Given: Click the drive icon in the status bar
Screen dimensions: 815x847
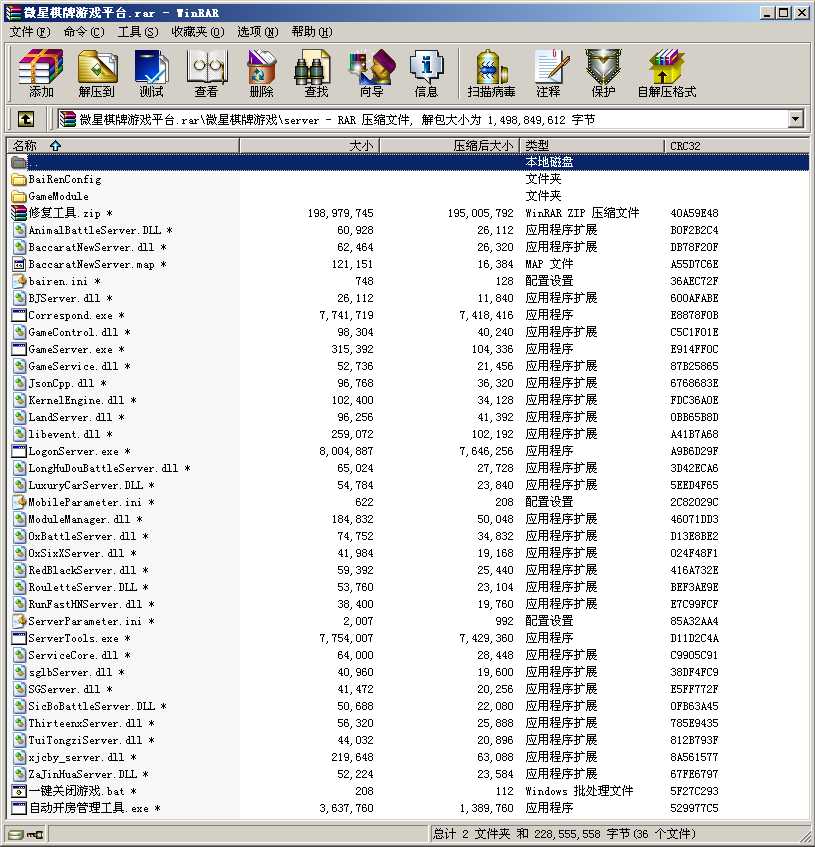Looking at the screenshot, I should (x=16, y=835).
